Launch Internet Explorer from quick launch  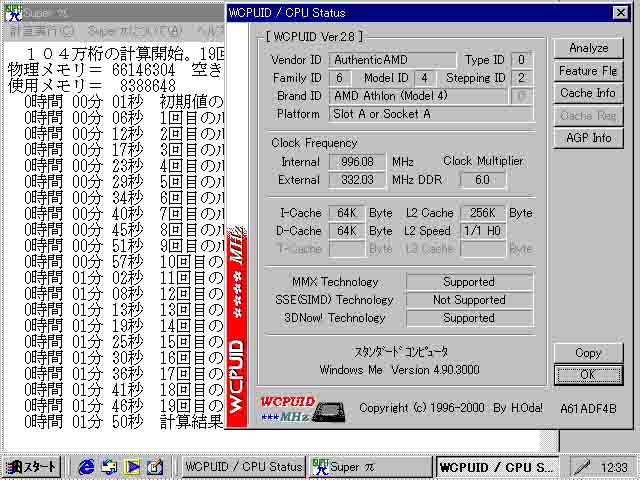86,467
